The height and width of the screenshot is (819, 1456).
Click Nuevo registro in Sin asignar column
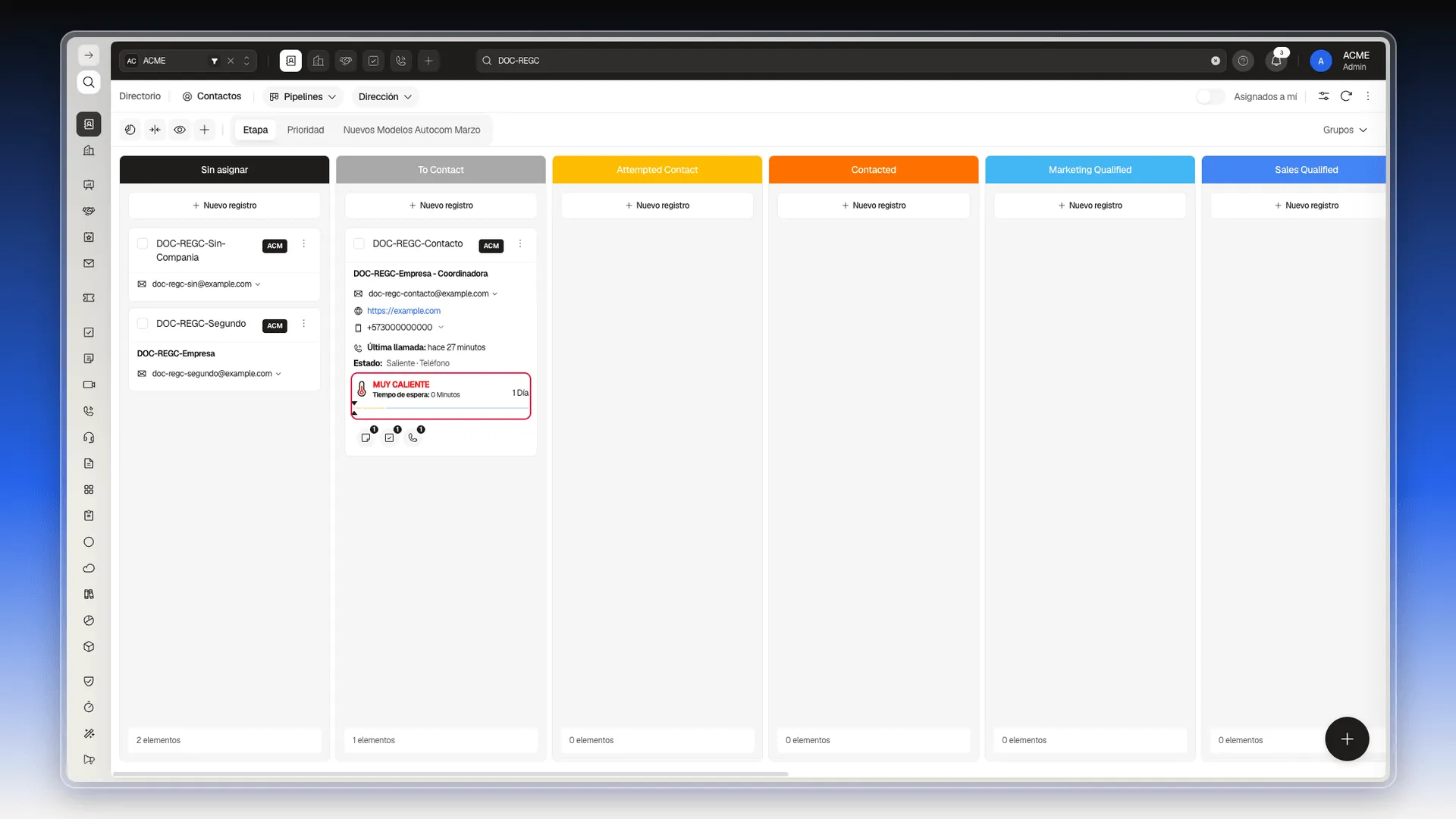224,206
